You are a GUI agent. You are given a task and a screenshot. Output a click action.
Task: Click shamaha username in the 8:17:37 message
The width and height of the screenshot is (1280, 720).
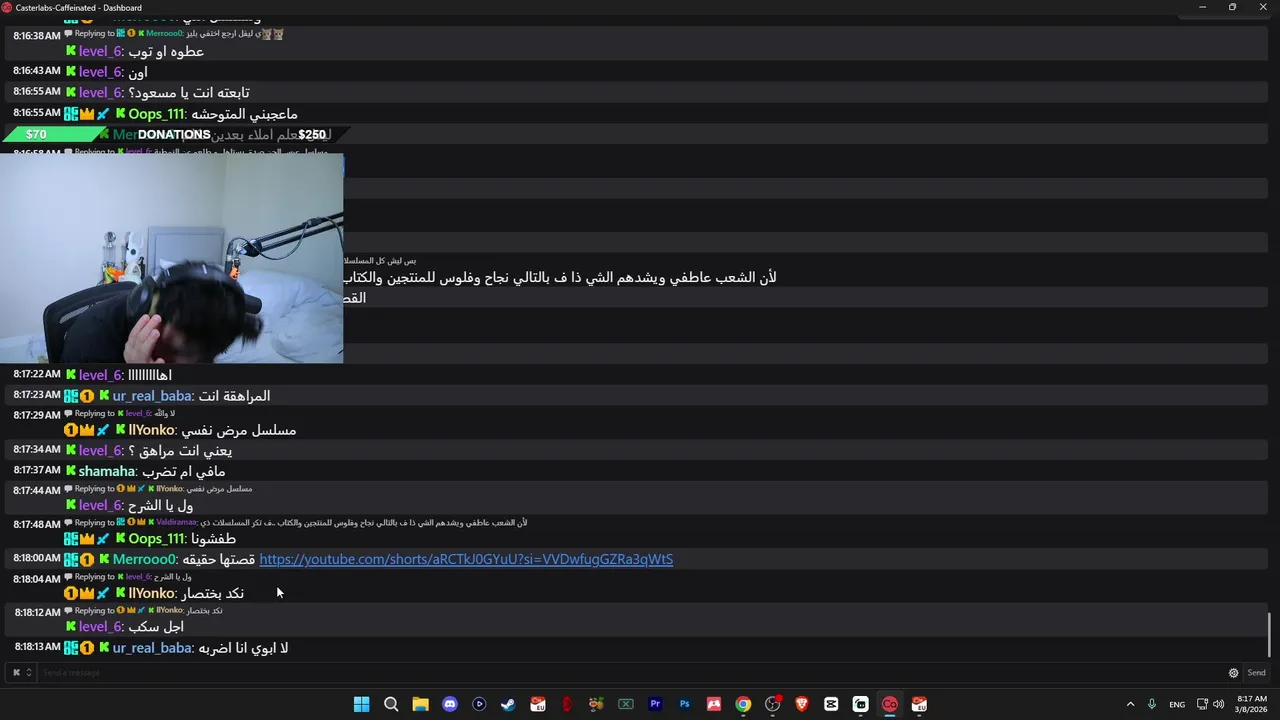106,471
